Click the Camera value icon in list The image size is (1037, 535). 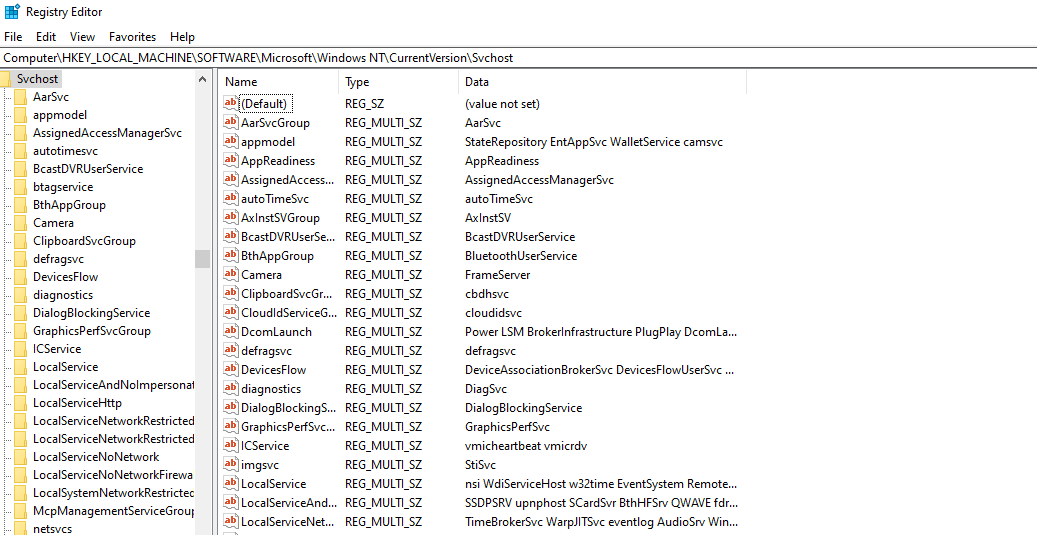(x=230, y=274)
